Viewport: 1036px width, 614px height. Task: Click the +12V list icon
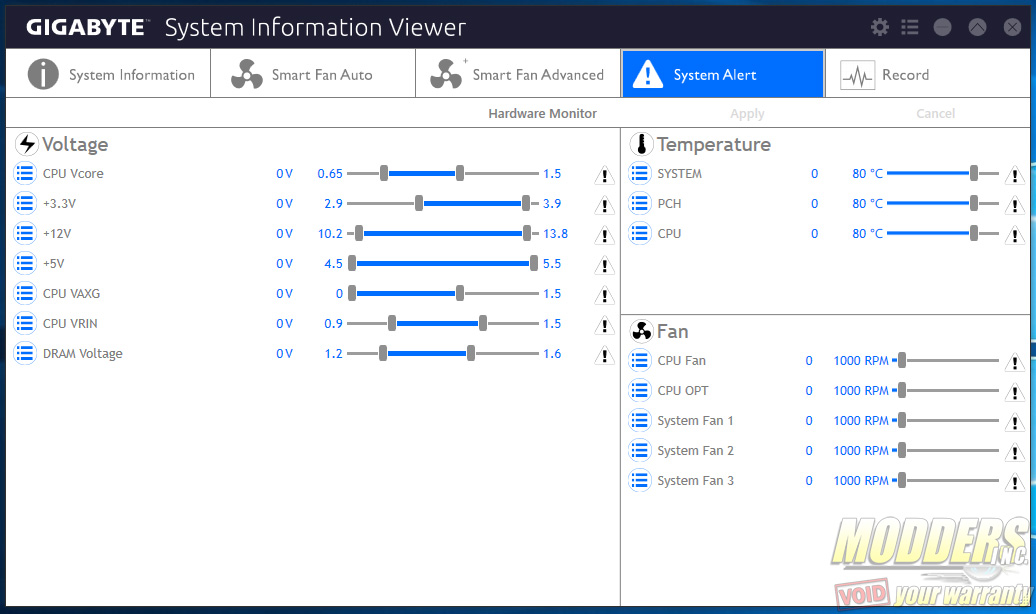[25, 233]
